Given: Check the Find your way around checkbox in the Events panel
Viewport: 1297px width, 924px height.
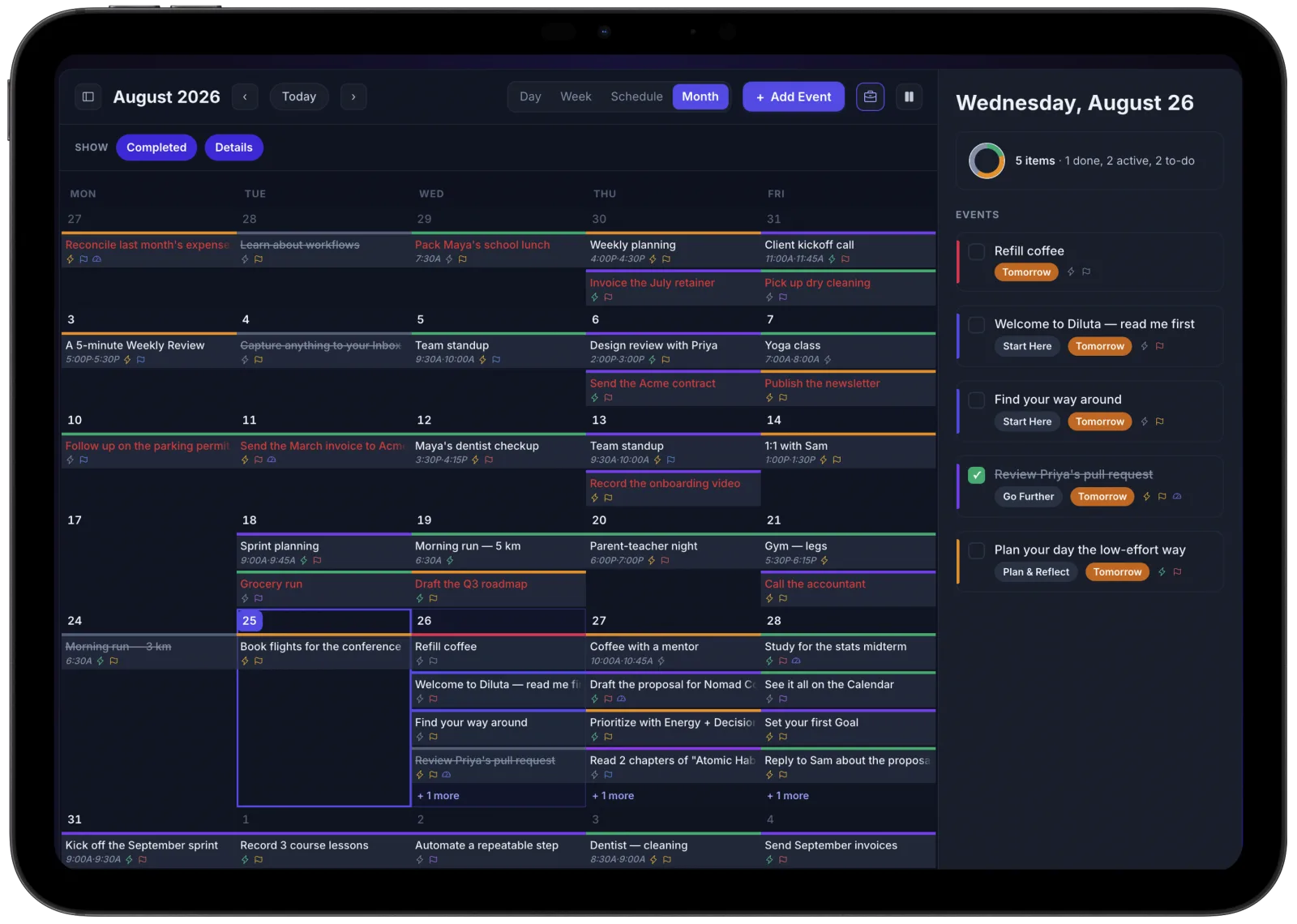Looking at the screenshot, I should (x=977, y=400).
